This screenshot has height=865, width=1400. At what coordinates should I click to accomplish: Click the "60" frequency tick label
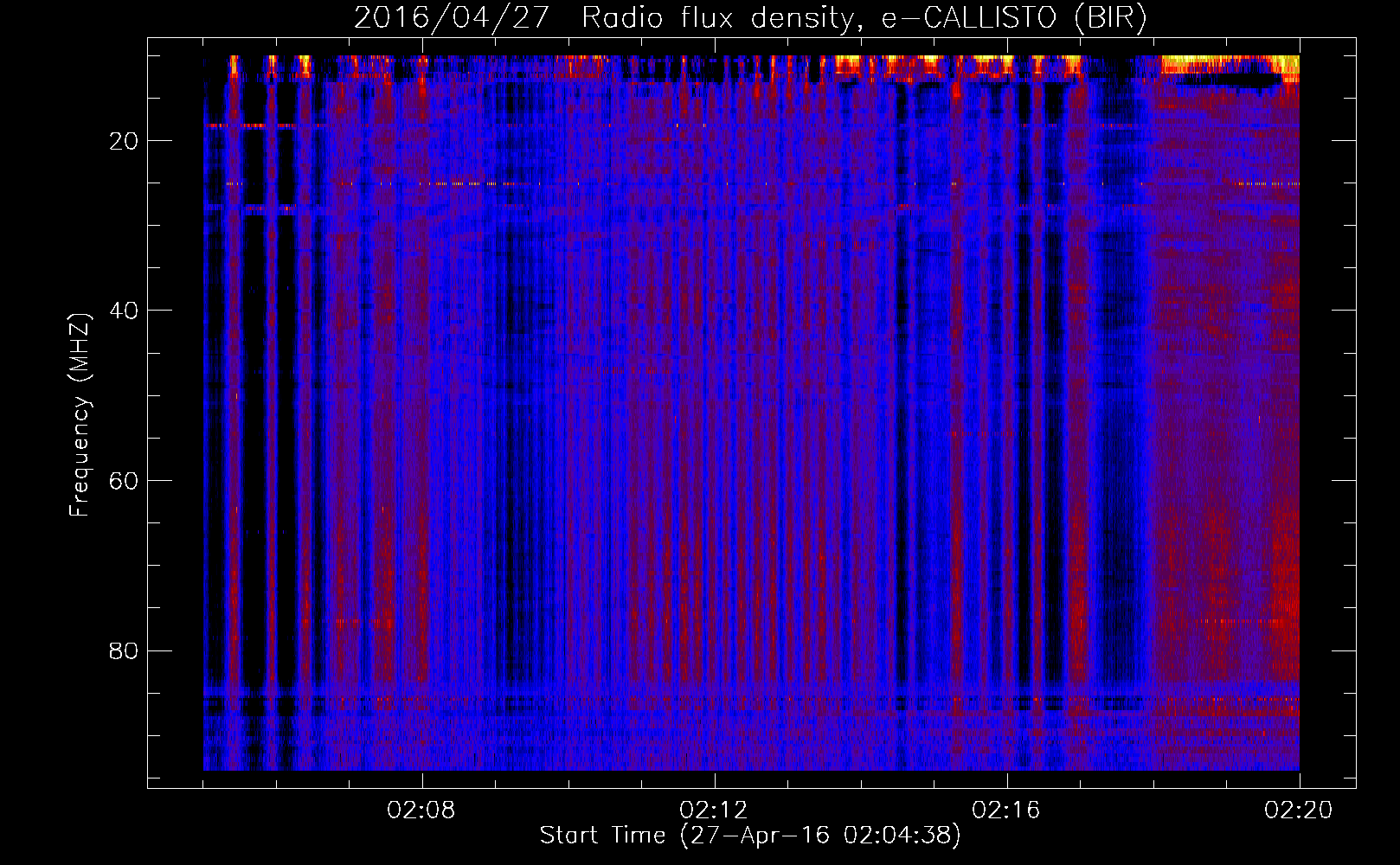[x=124, y=481]
